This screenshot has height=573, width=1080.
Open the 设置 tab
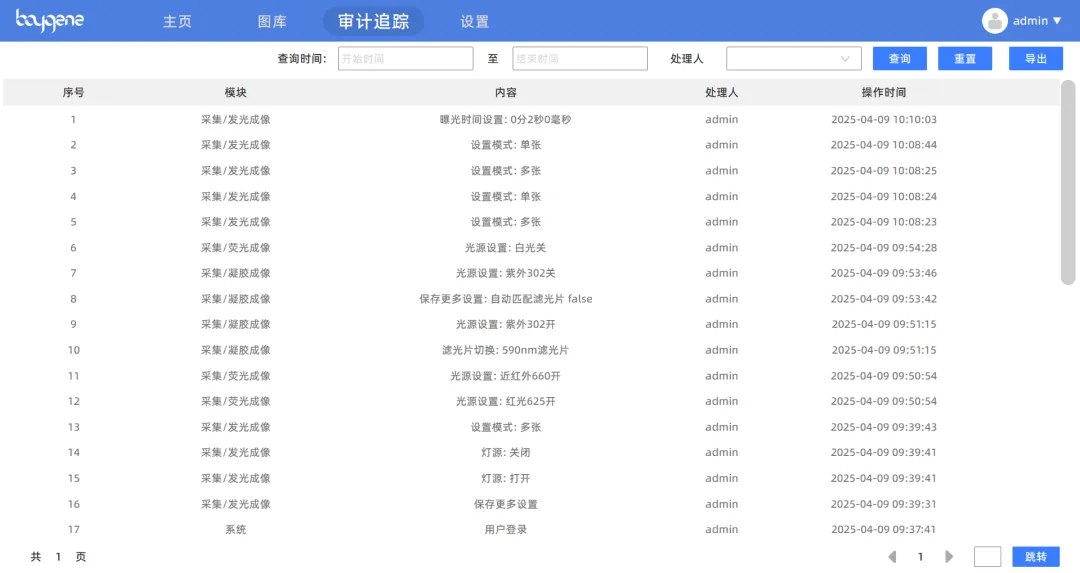[x=474, y=21]
